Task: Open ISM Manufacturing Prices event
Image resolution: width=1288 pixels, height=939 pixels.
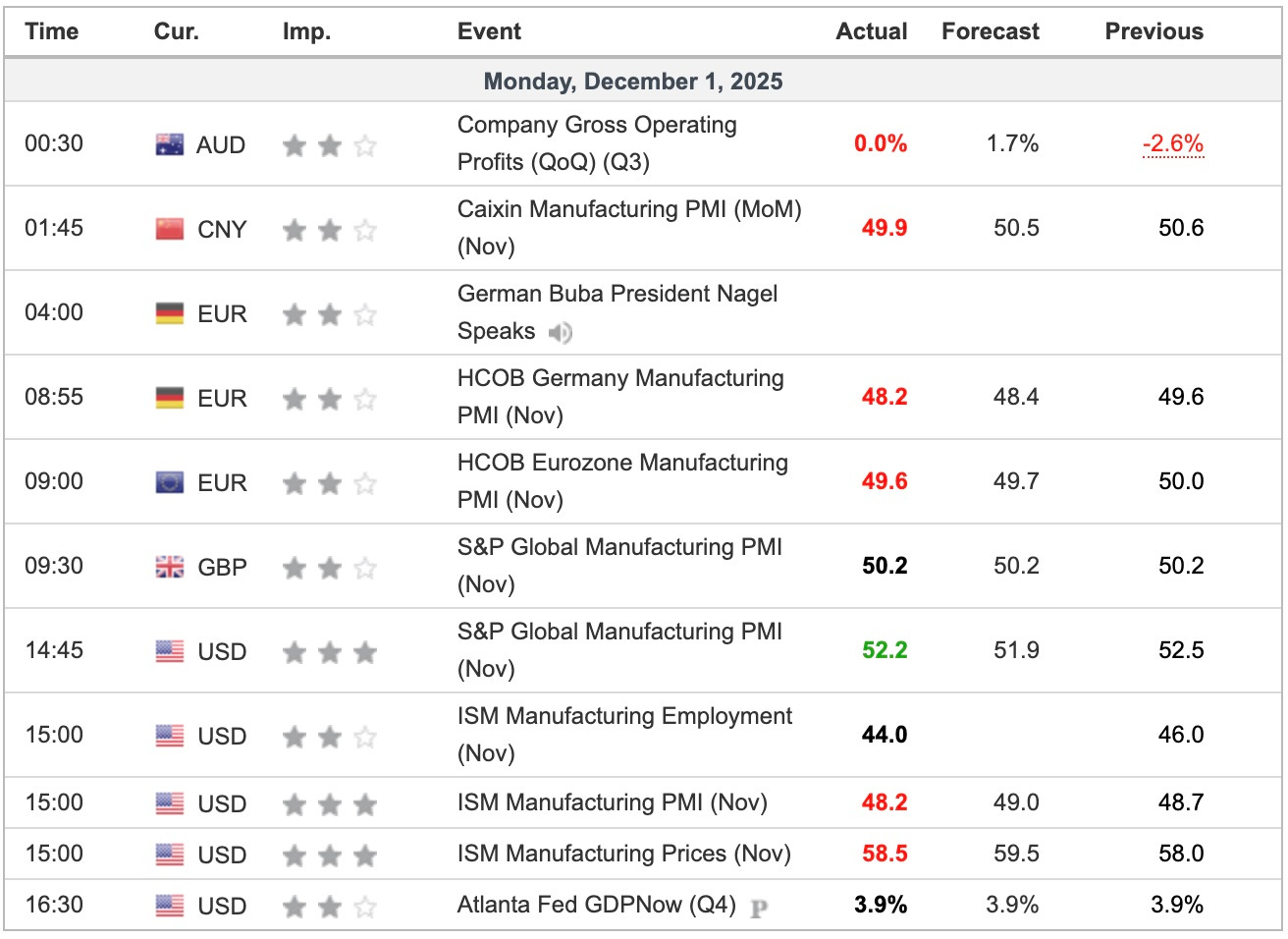Action: (x=623, y=854)
